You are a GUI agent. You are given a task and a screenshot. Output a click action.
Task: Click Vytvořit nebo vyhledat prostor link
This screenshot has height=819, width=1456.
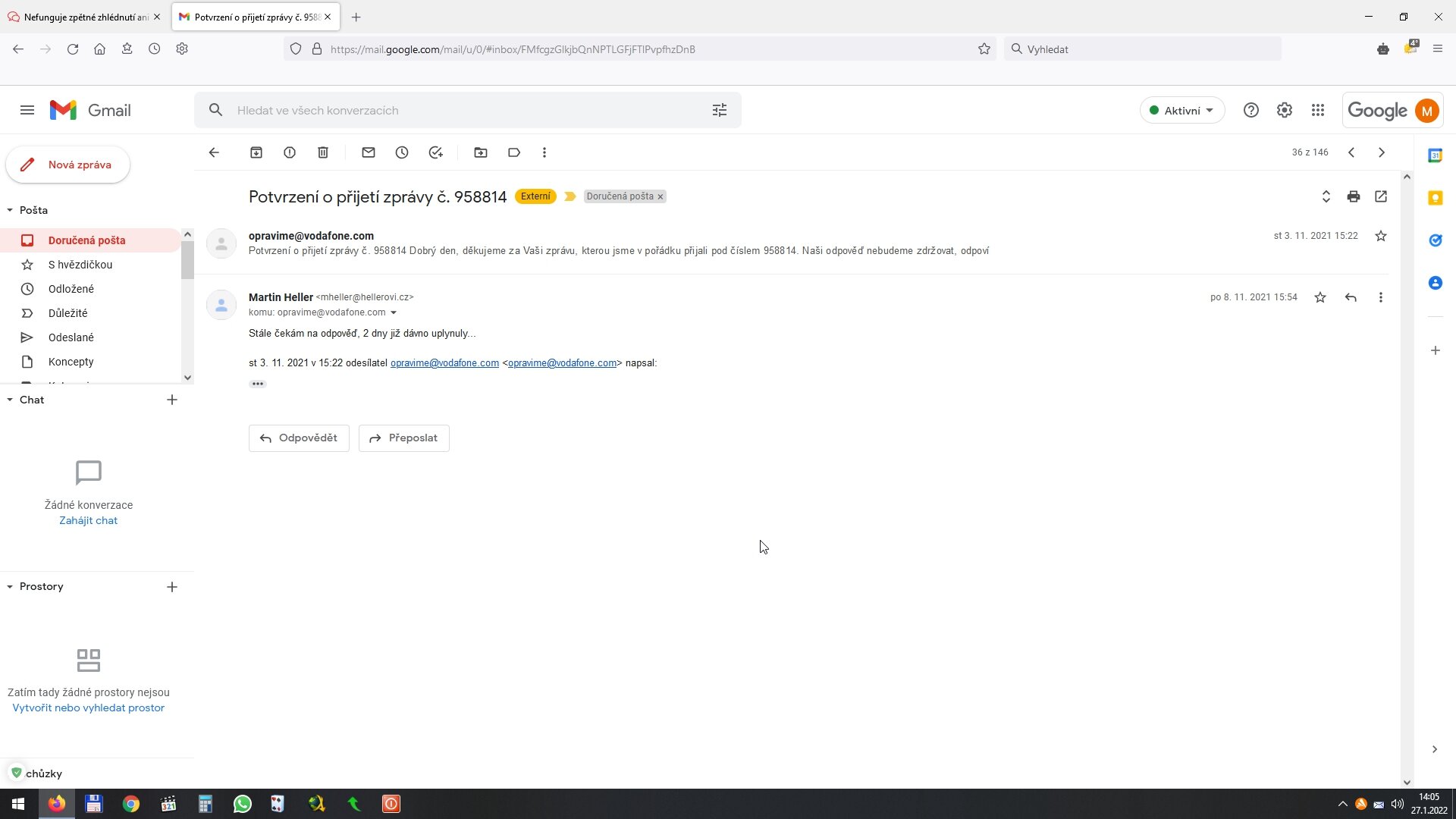89,708
